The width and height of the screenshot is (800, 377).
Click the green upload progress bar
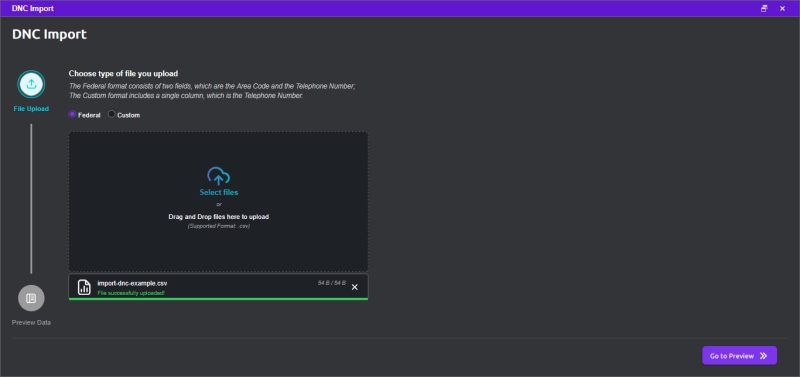pyautogui.click(x=218, y=299)
